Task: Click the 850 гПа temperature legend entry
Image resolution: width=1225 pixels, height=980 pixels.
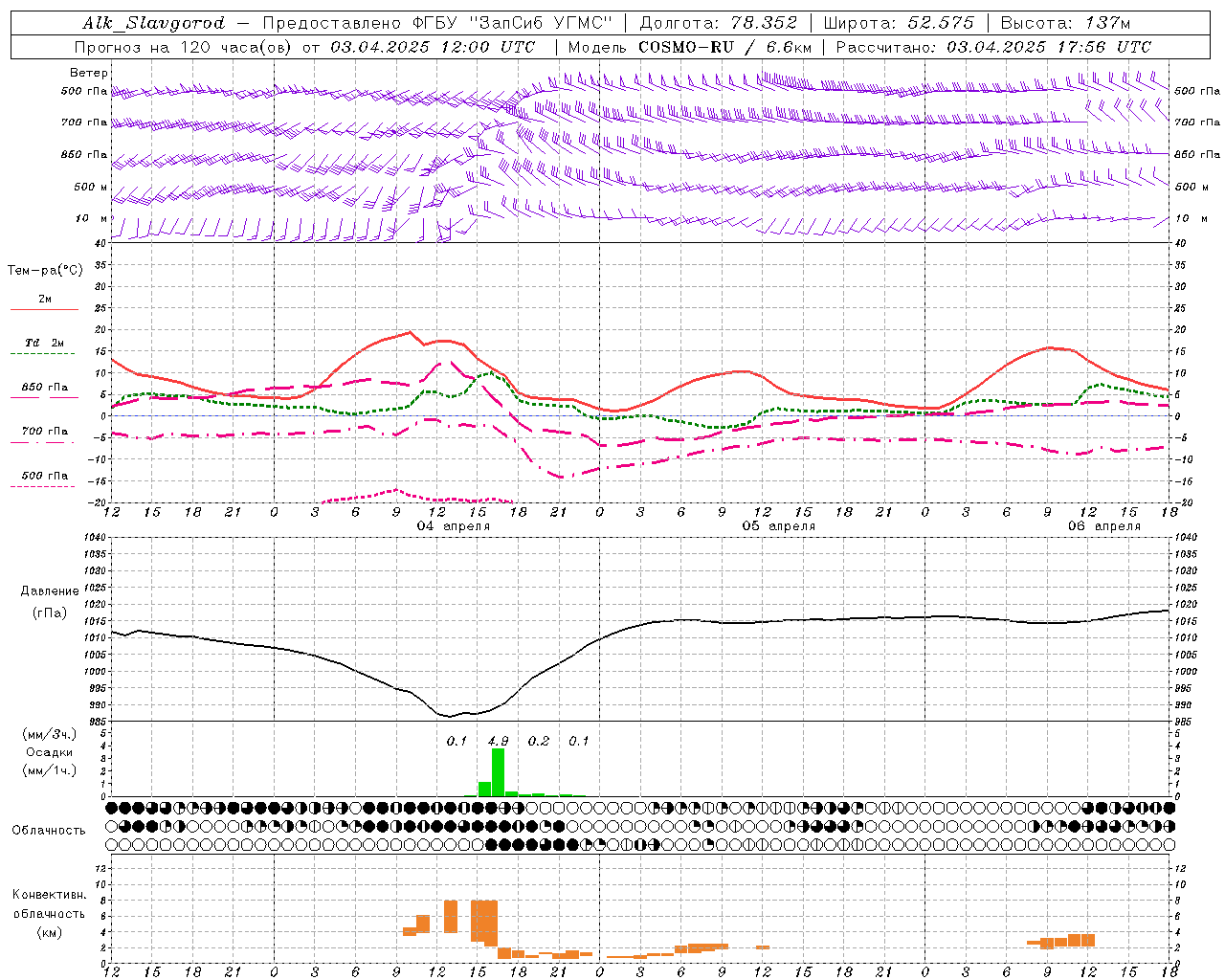Action: [x=45, y=388]
